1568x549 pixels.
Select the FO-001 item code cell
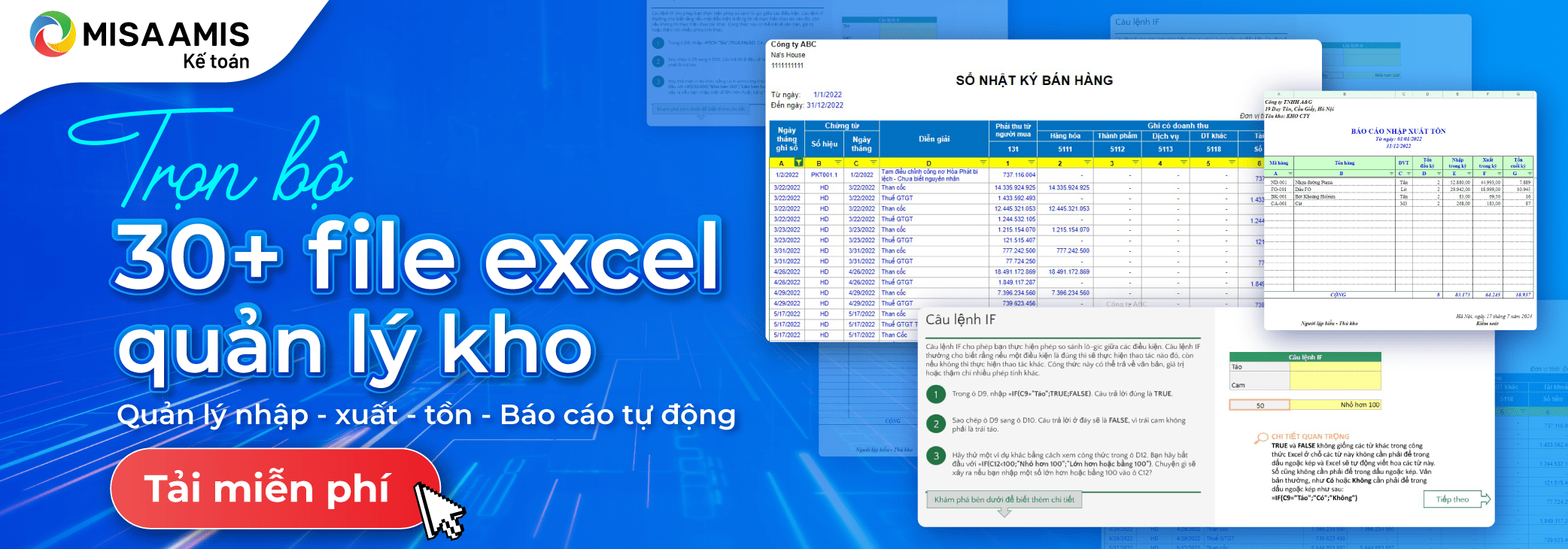click(1278, 190)
